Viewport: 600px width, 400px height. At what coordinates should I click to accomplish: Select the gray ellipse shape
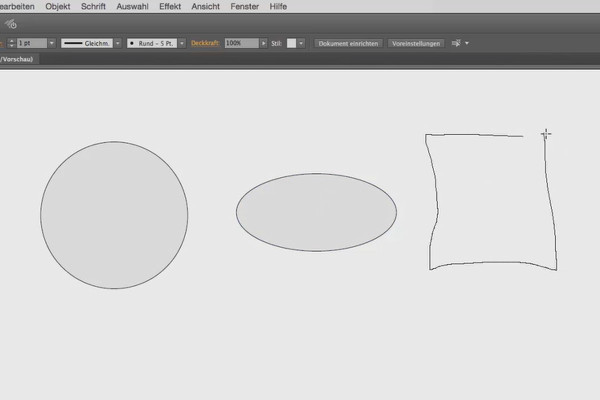pyautogui.click(x=316, y=212)
